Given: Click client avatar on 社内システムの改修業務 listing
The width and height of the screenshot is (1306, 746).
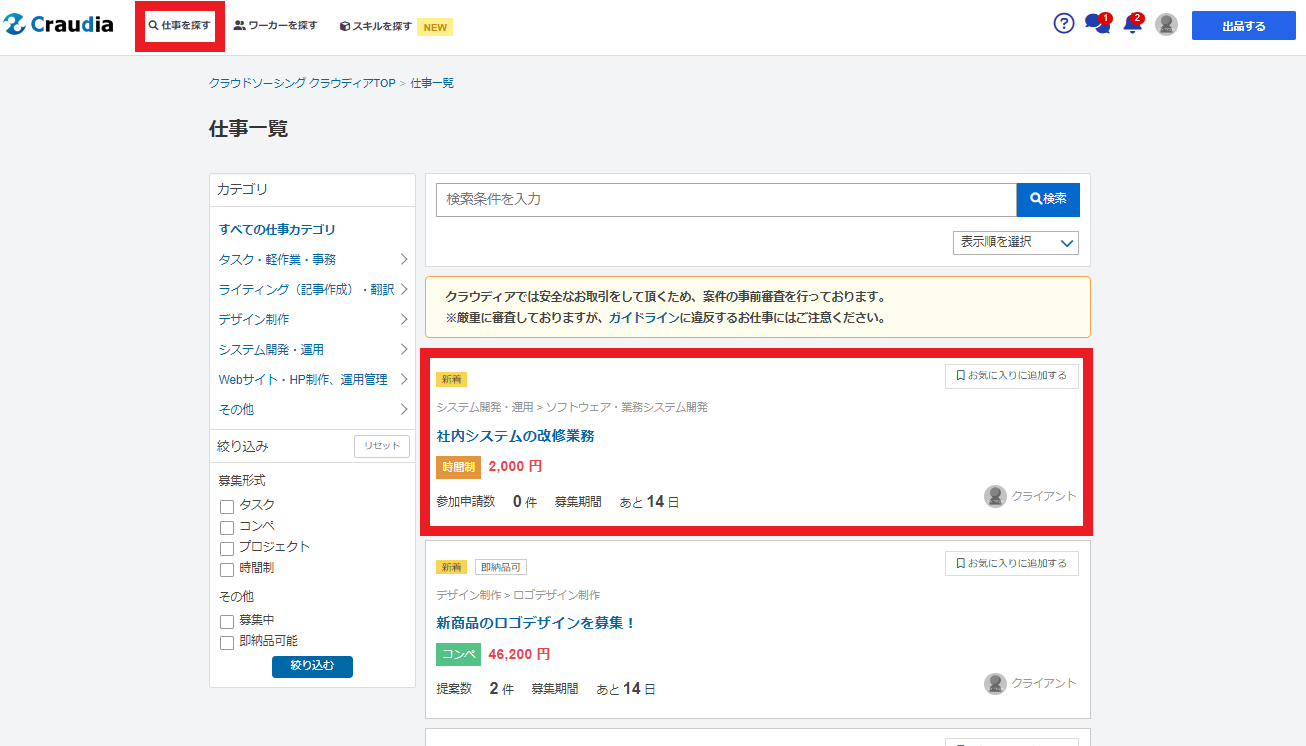Looking at the screenshot, I should click(x=995, y=496).
